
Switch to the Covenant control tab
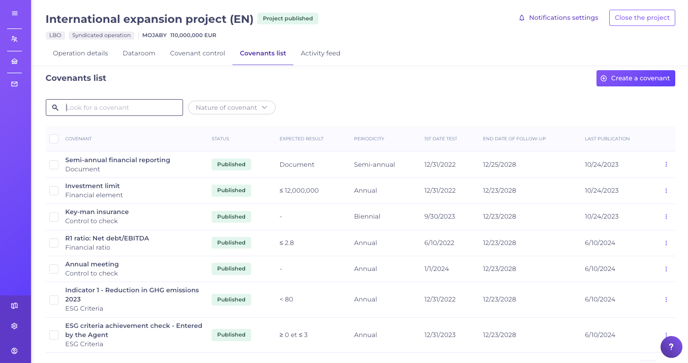197,53
